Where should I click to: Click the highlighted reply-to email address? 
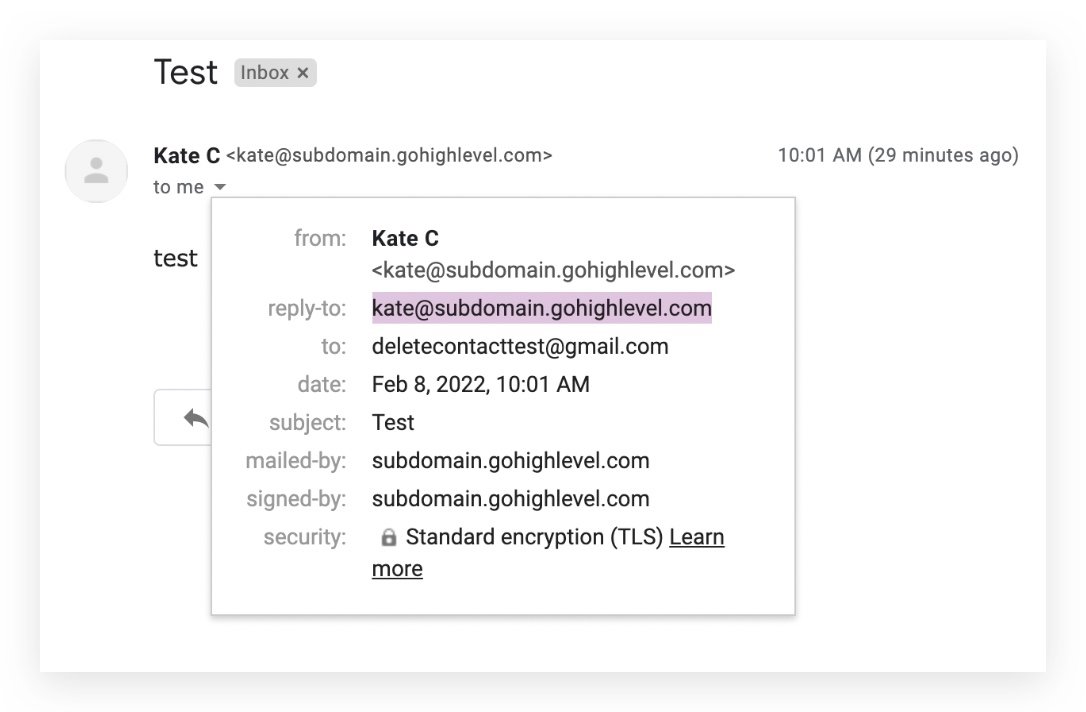coord(541,308)
